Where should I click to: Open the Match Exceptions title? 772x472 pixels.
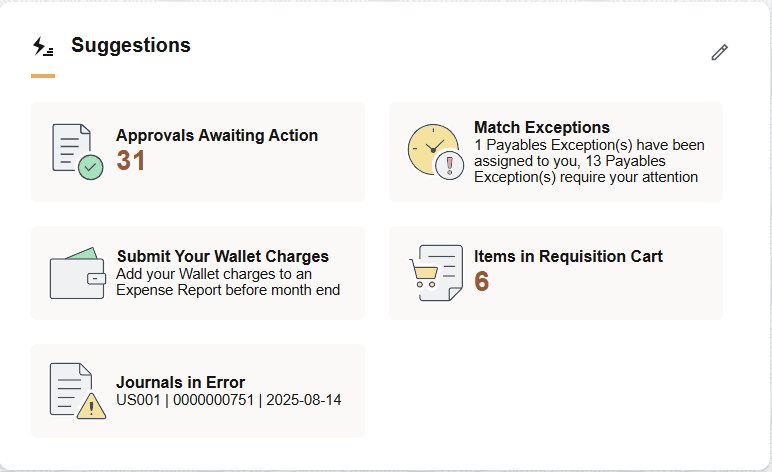tap(542, 127)
